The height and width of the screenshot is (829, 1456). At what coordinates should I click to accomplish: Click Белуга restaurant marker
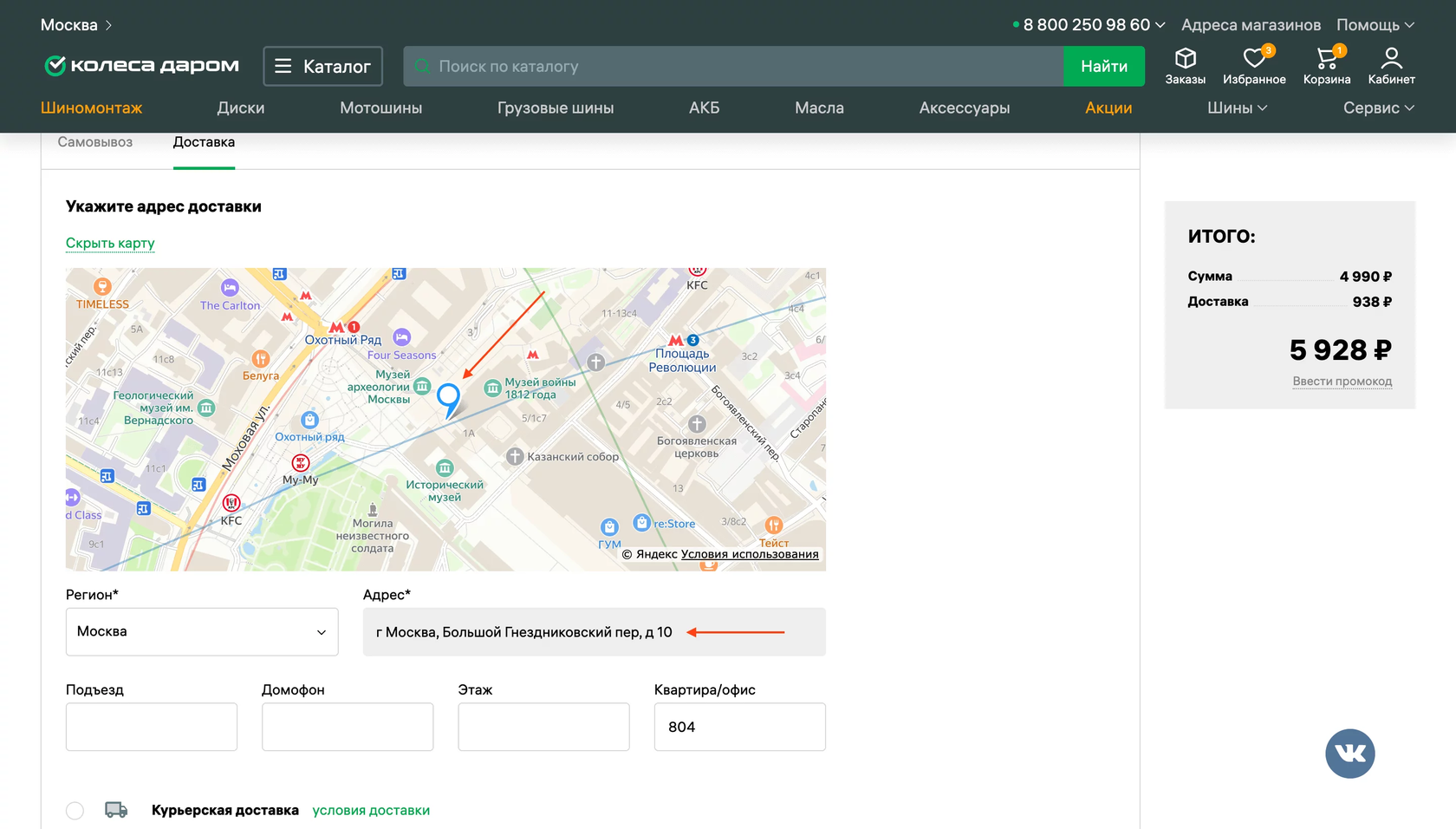coord(261,358)
